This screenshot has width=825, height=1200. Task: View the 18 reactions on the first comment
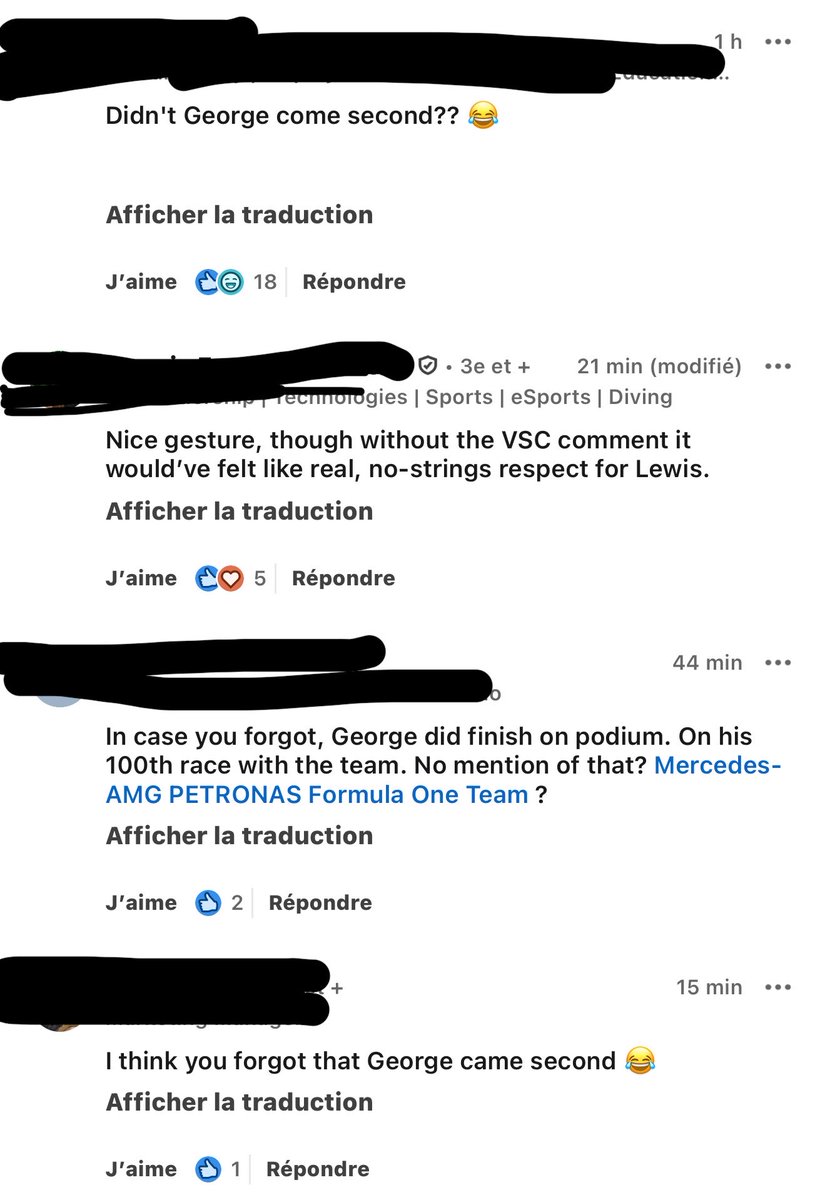(x=236, y=282)
